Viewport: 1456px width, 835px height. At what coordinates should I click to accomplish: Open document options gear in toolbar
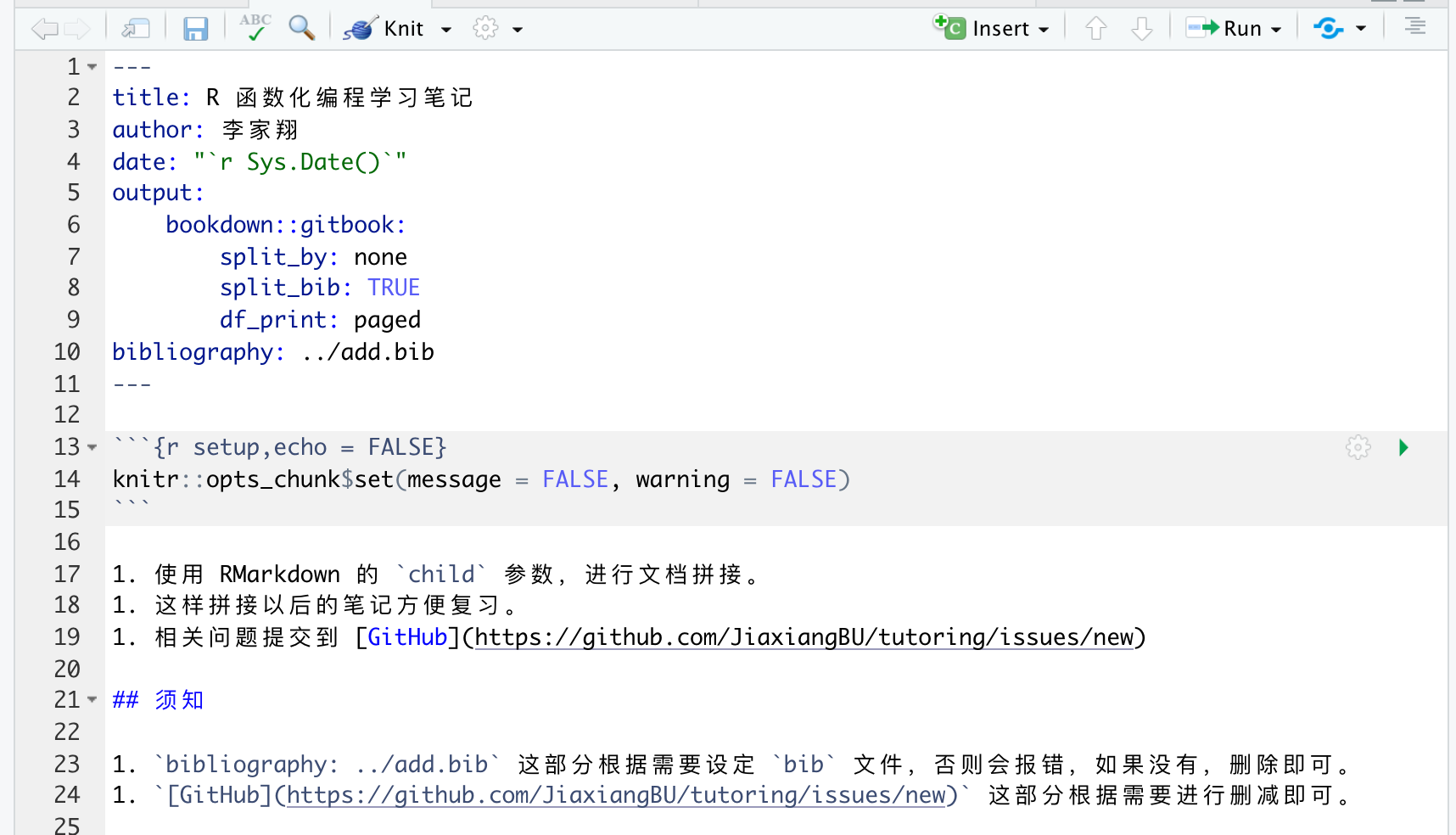point(485,29)
